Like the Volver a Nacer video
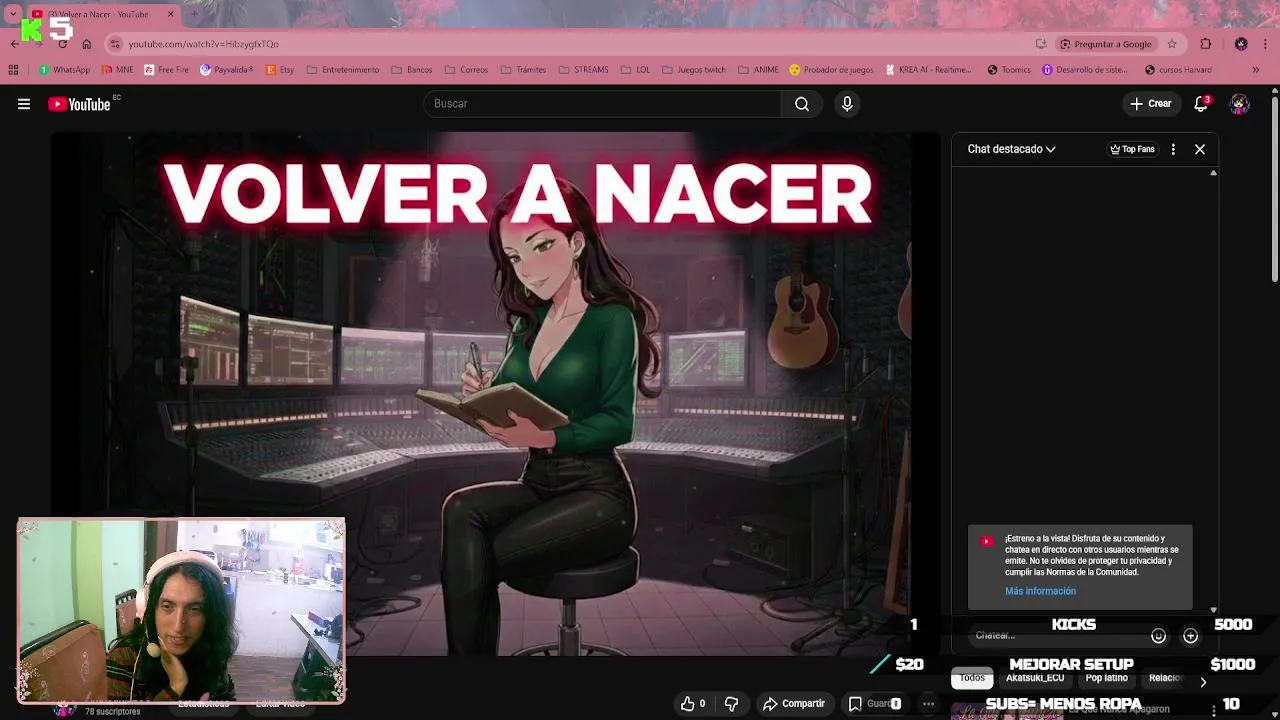 (x=693, y=704)
